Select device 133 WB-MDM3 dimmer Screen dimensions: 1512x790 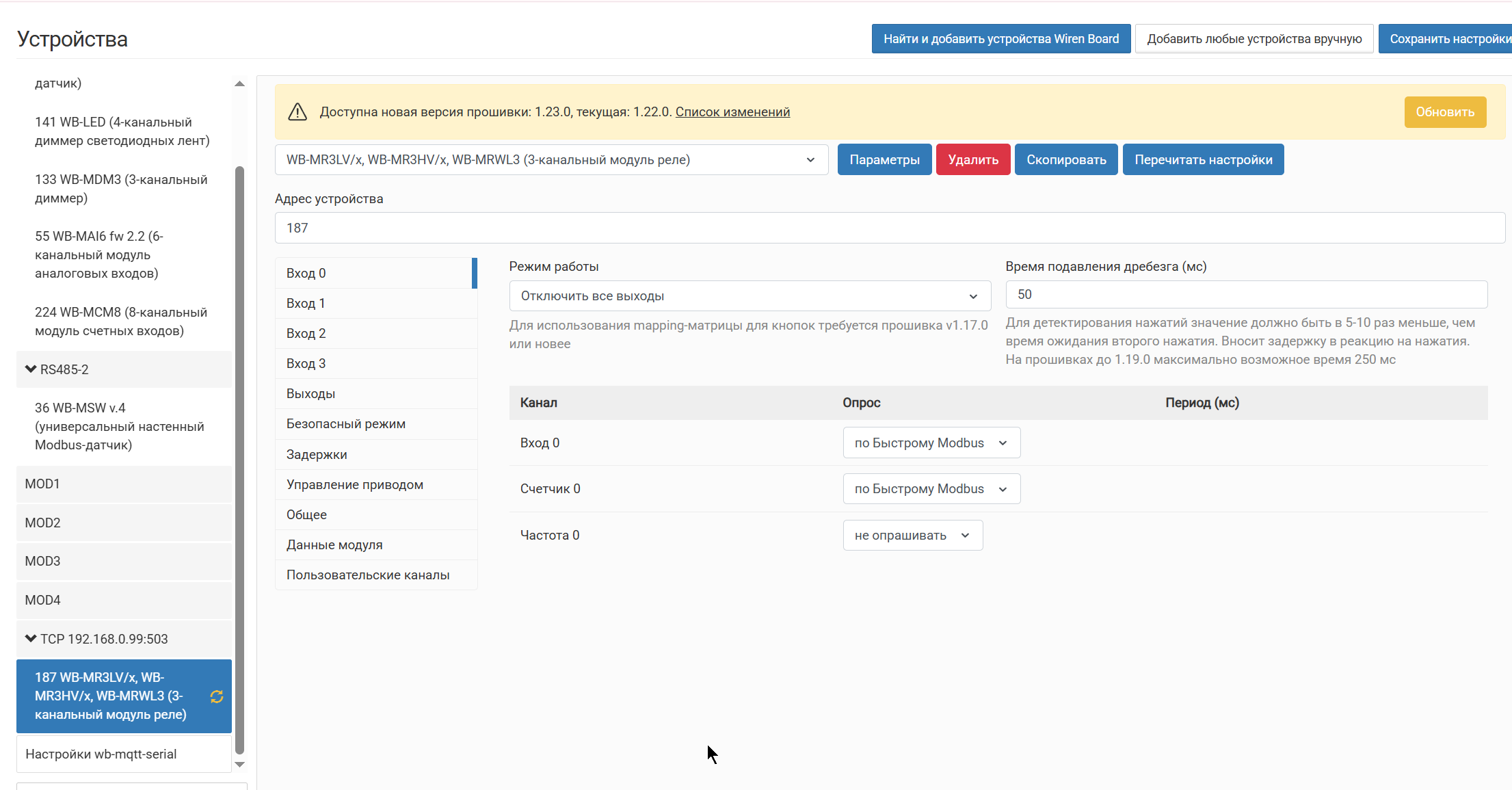pos(124,189)
